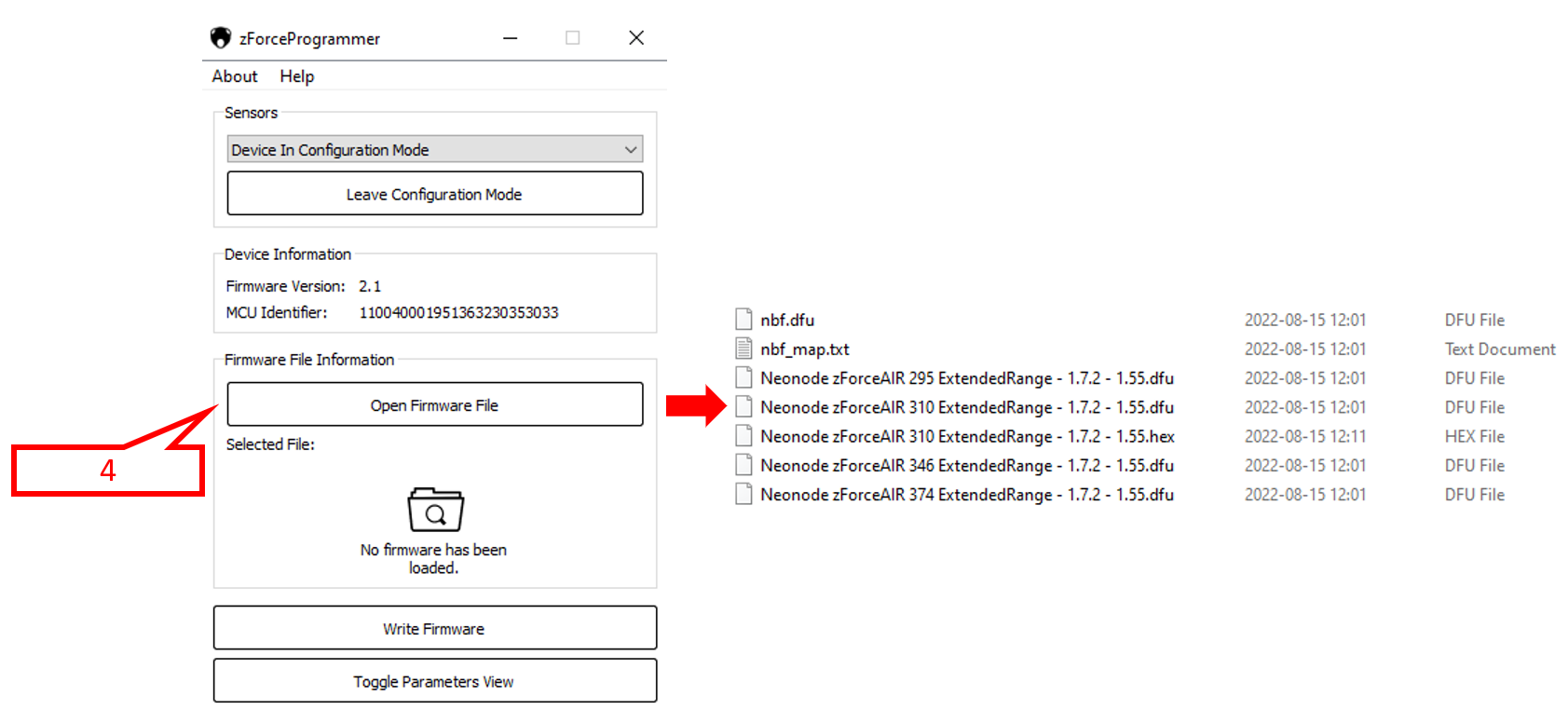The image size is (1568, 710).
Task: Click the file icon for zForceAIR 374 dfu
Action: [x=743, y=494]
